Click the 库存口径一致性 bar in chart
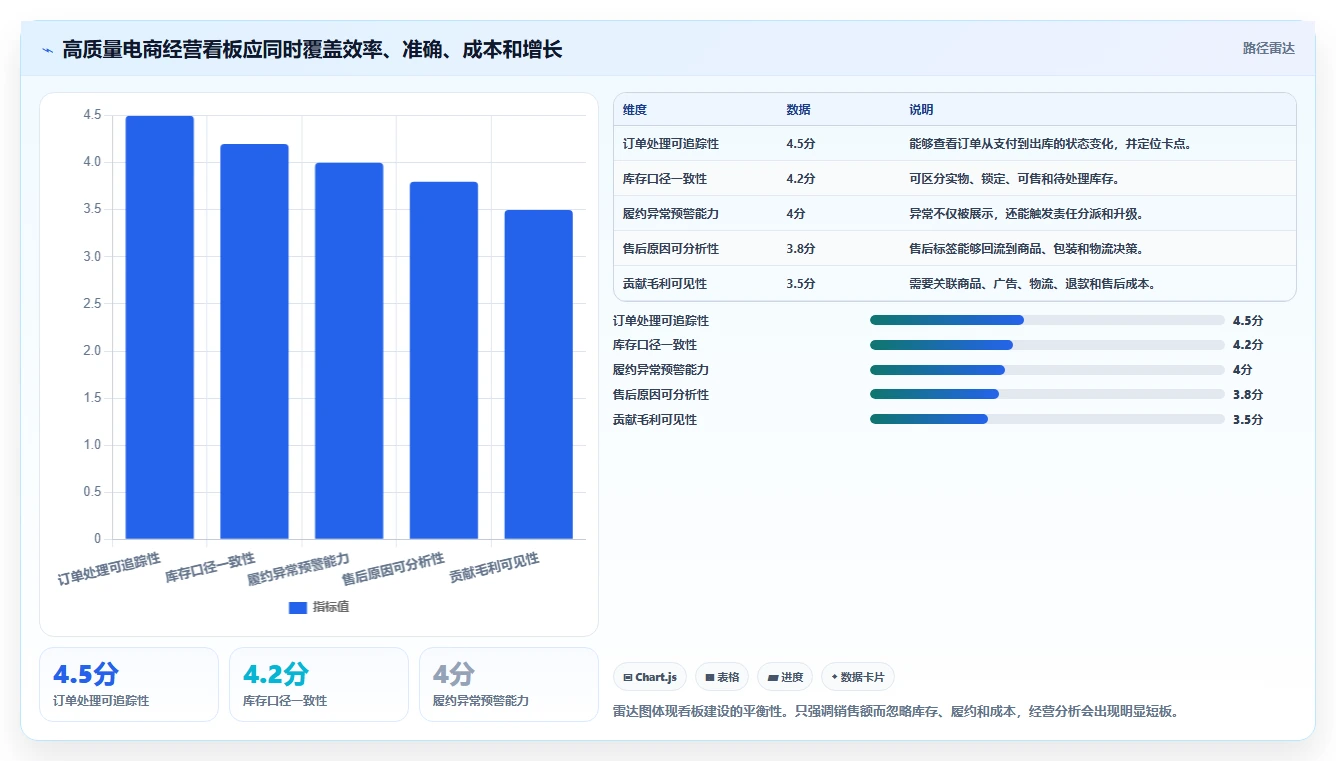Viewport: 1336px width, 761px height. coord(254,342)
